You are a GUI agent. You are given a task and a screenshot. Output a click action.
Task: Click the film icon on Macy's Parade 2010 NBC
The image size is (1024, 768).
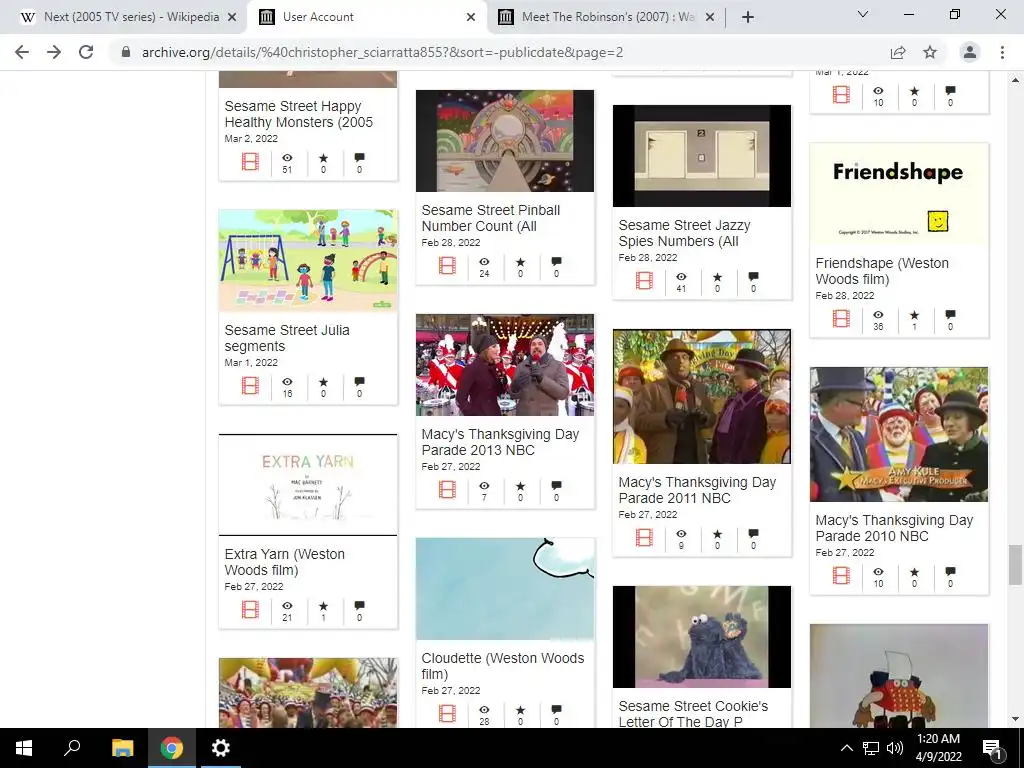(841, 575)
